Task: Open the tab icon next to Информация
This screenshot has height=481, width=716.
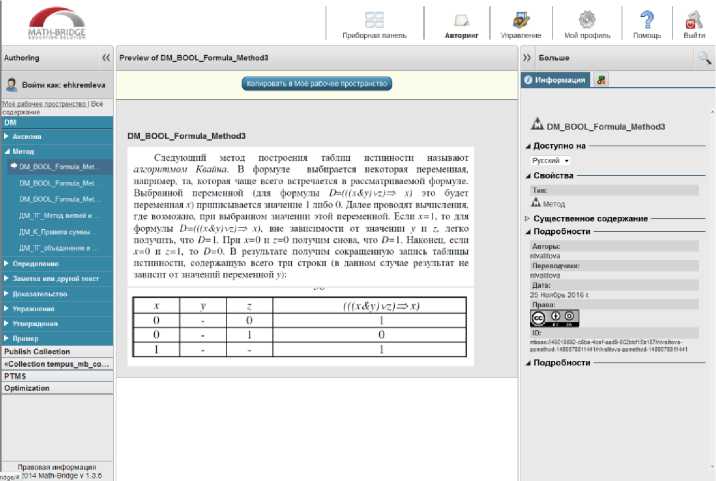Action: point(601,80)
